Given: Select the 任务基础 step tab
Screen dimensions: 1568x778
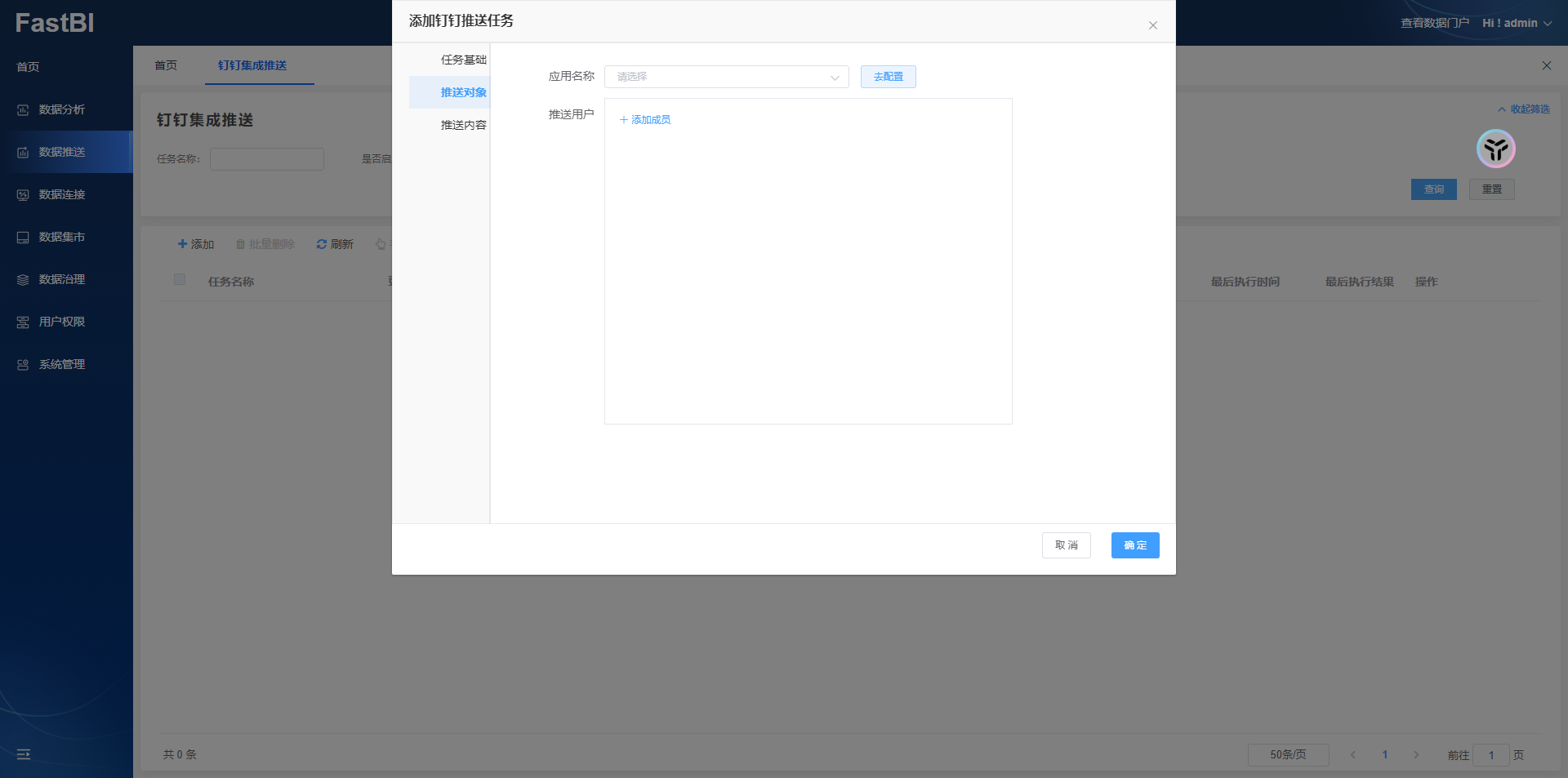Looking at the screenshot, I should [x=463, y=60].
